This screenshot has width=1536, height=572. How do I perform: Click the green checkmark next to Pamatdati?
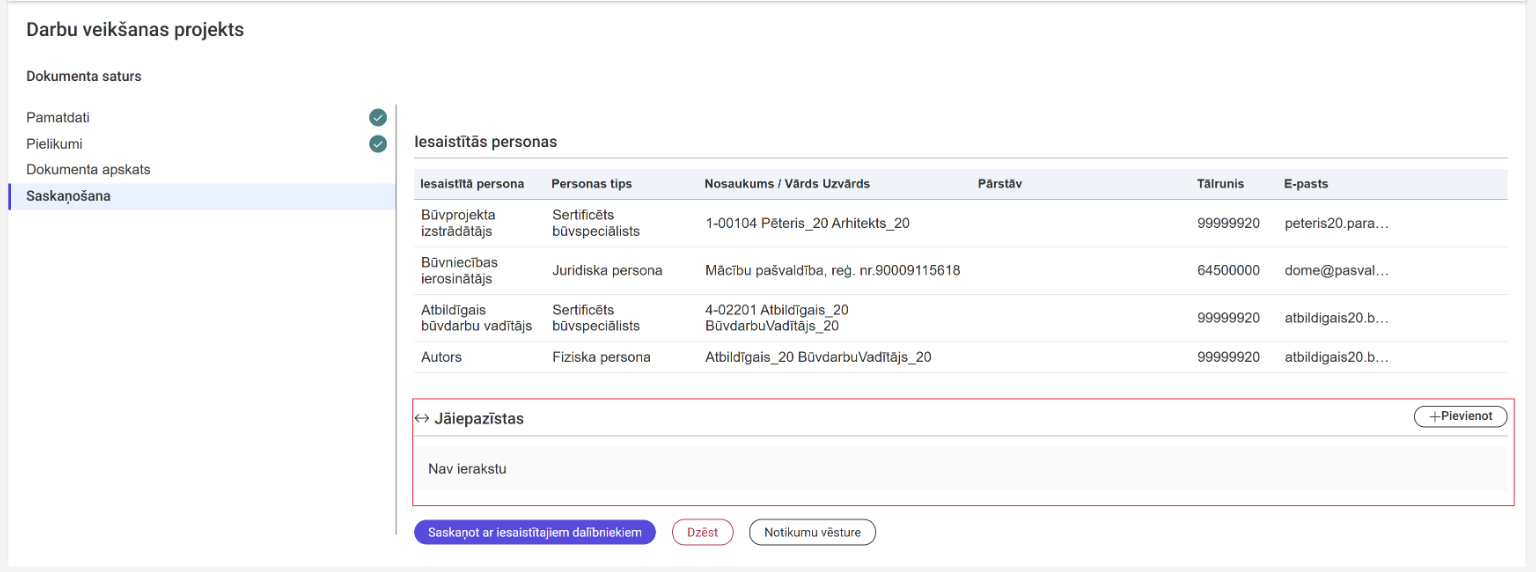pyautogui.click(x=378, y=117)
